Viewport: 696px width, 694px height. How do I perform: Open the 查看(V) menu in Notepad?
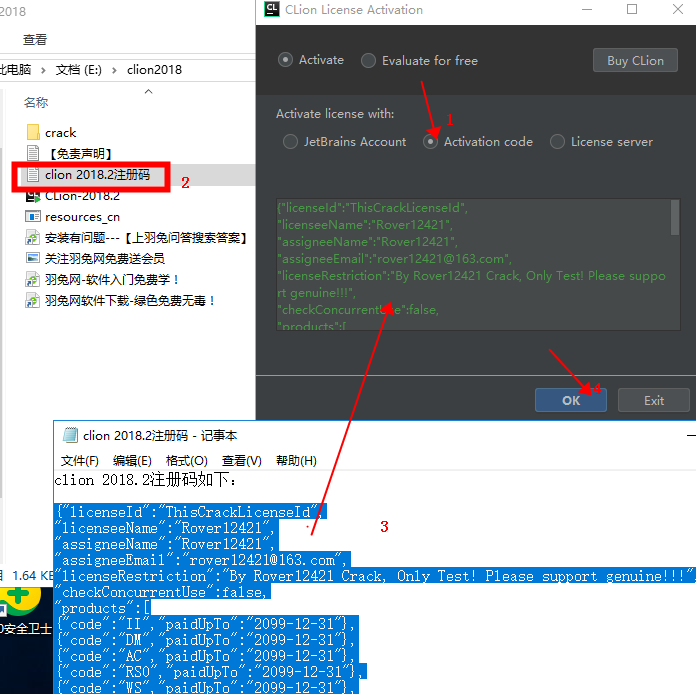(241, 461)
